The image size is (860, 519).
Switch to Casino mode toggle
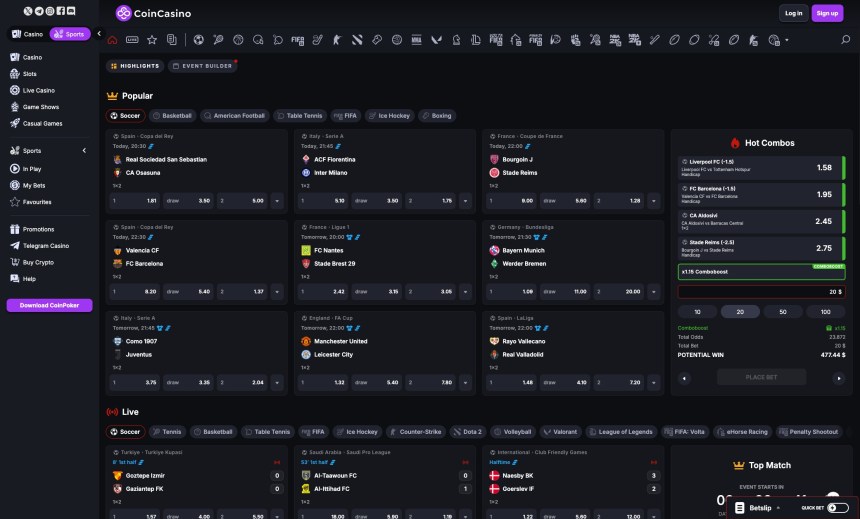pos(27,34)
